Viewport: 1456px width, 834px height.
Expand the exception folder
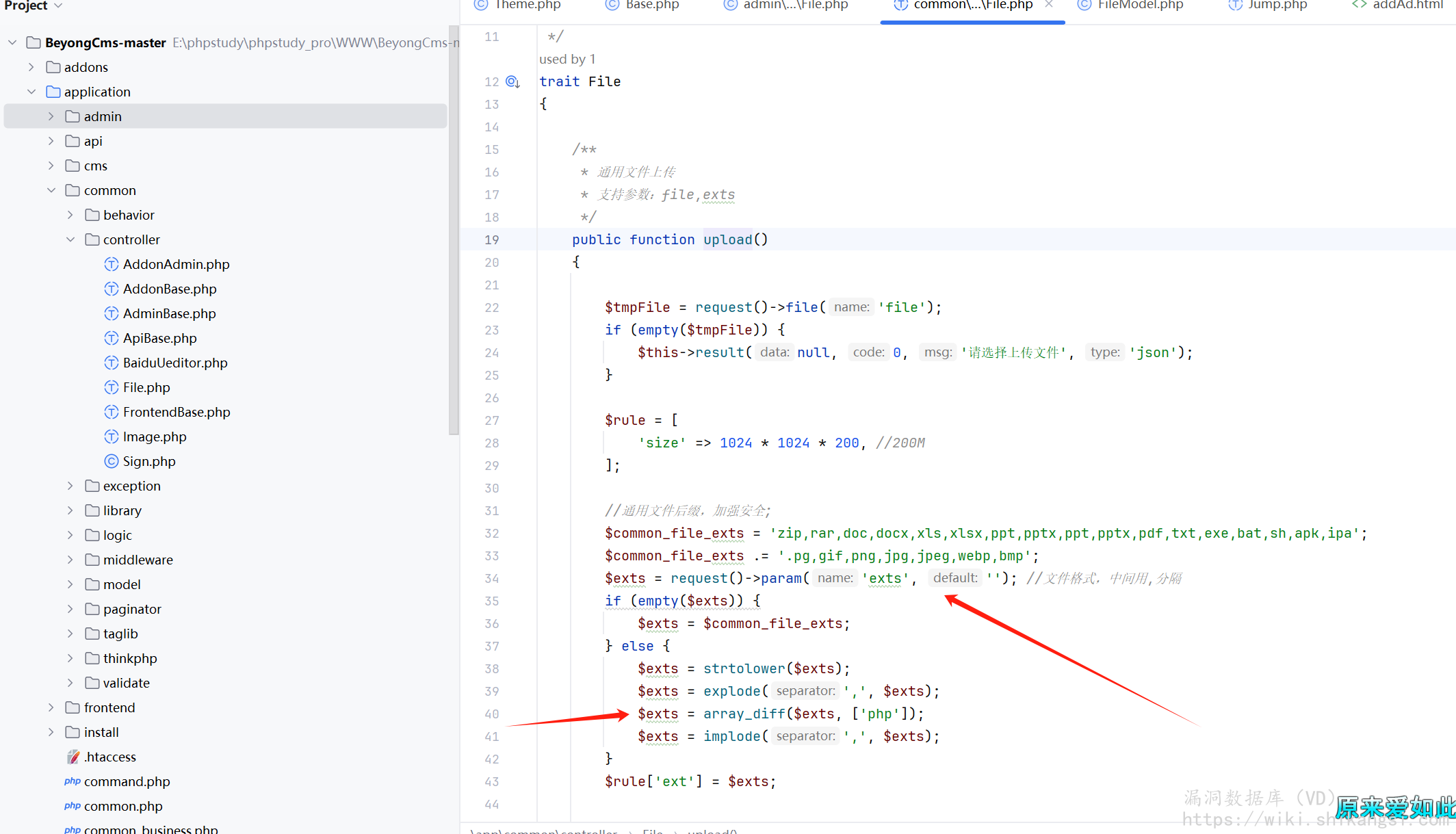click(70, 486)
